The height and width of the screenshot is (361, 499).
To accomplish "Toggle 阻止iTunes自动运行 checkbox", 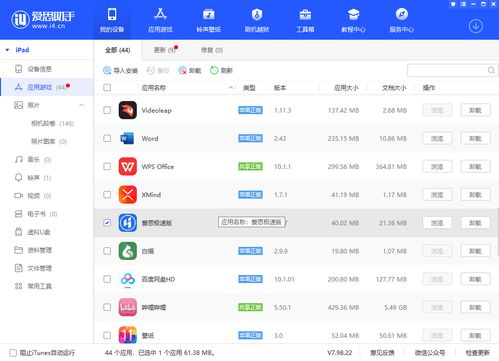I will coord(13,353).
